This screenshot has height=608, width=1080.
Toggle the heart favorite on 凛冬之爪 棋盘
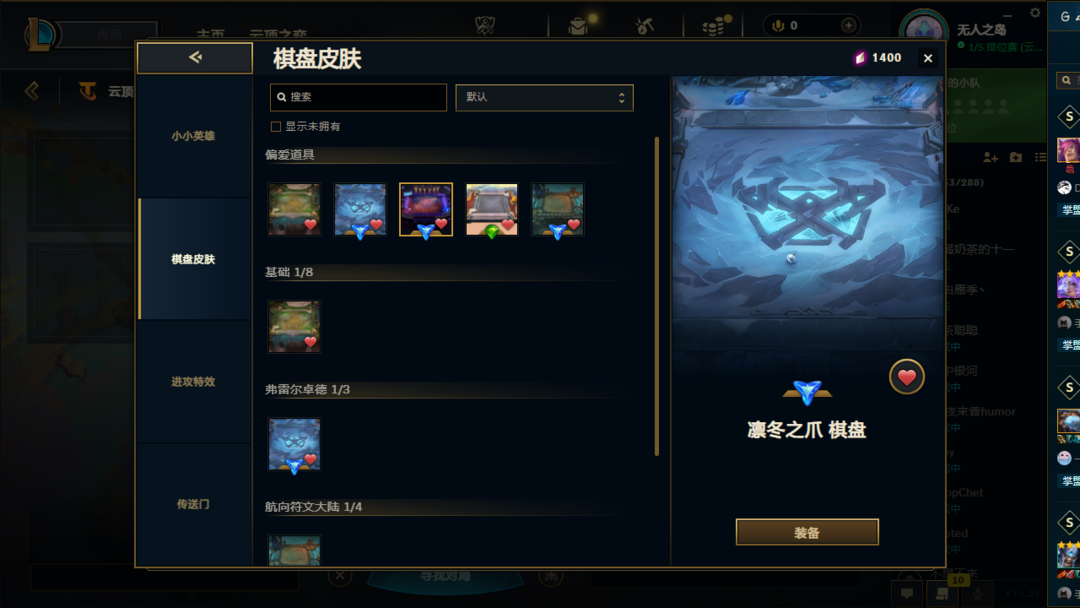pos(906,377)
